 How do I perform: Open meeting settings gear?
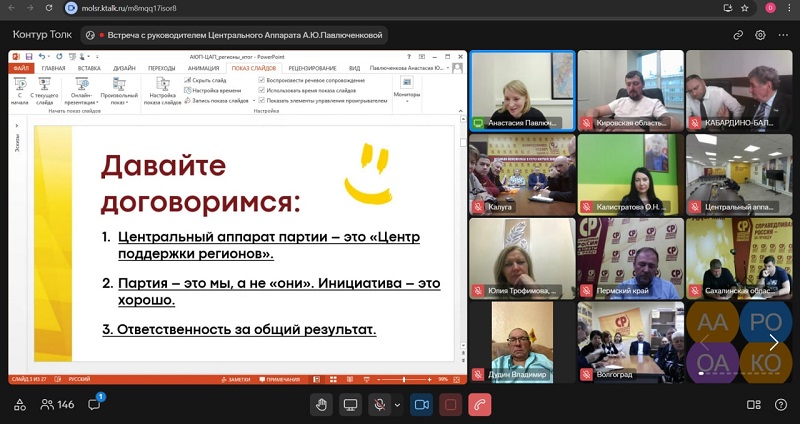[x=760, y=34]
